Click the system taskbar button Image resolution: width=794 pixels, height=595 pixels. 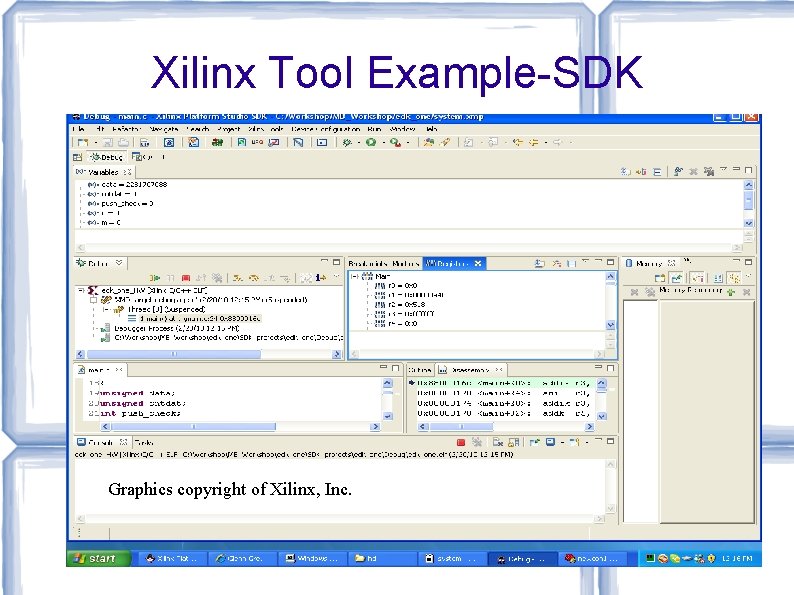tap(452, 559)
